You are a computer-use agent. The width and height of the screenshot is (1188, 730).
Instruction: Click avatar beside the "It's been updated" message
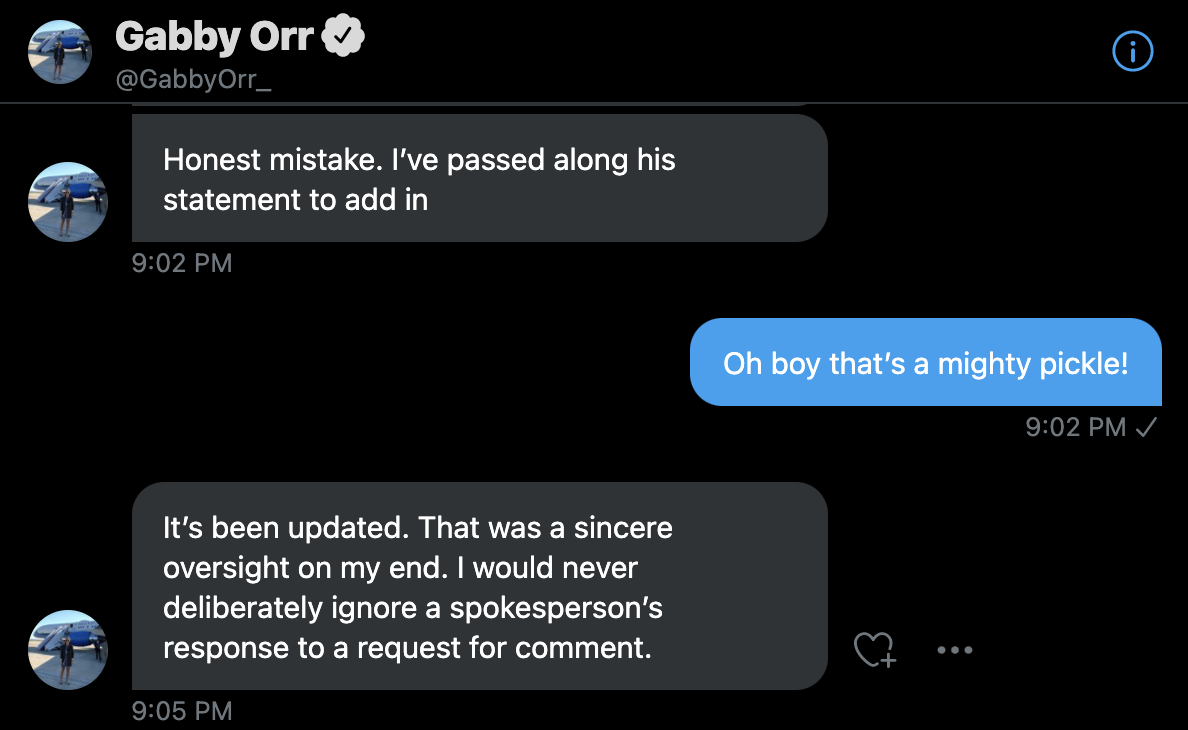click(68, 650)
